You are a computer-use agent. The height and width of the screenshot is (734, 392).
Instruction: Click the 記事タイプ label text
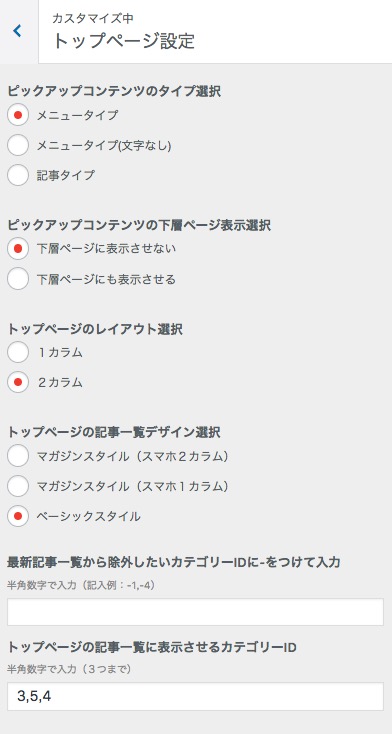(66, 176)
